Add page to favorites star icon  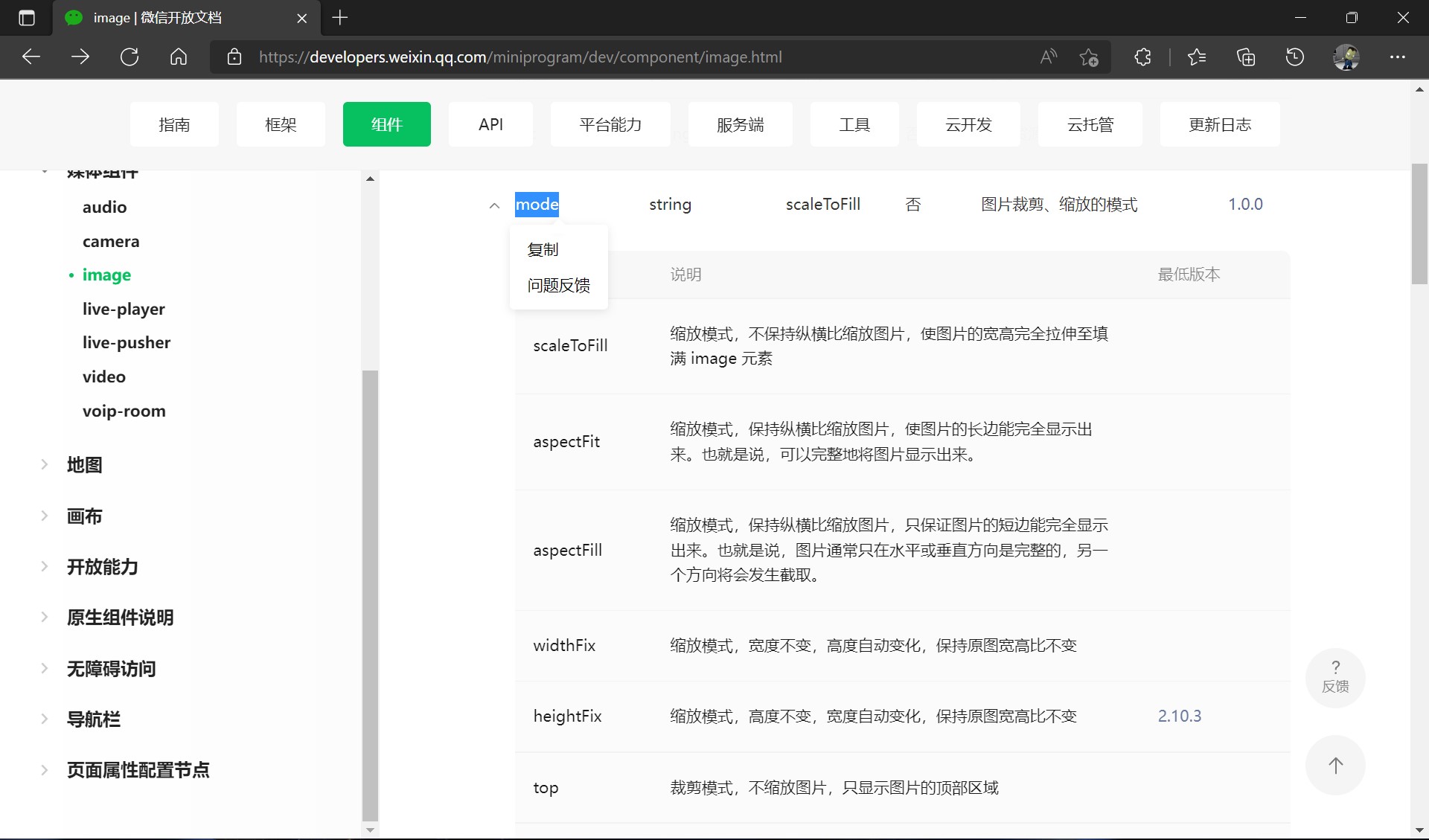(1089, 57)
